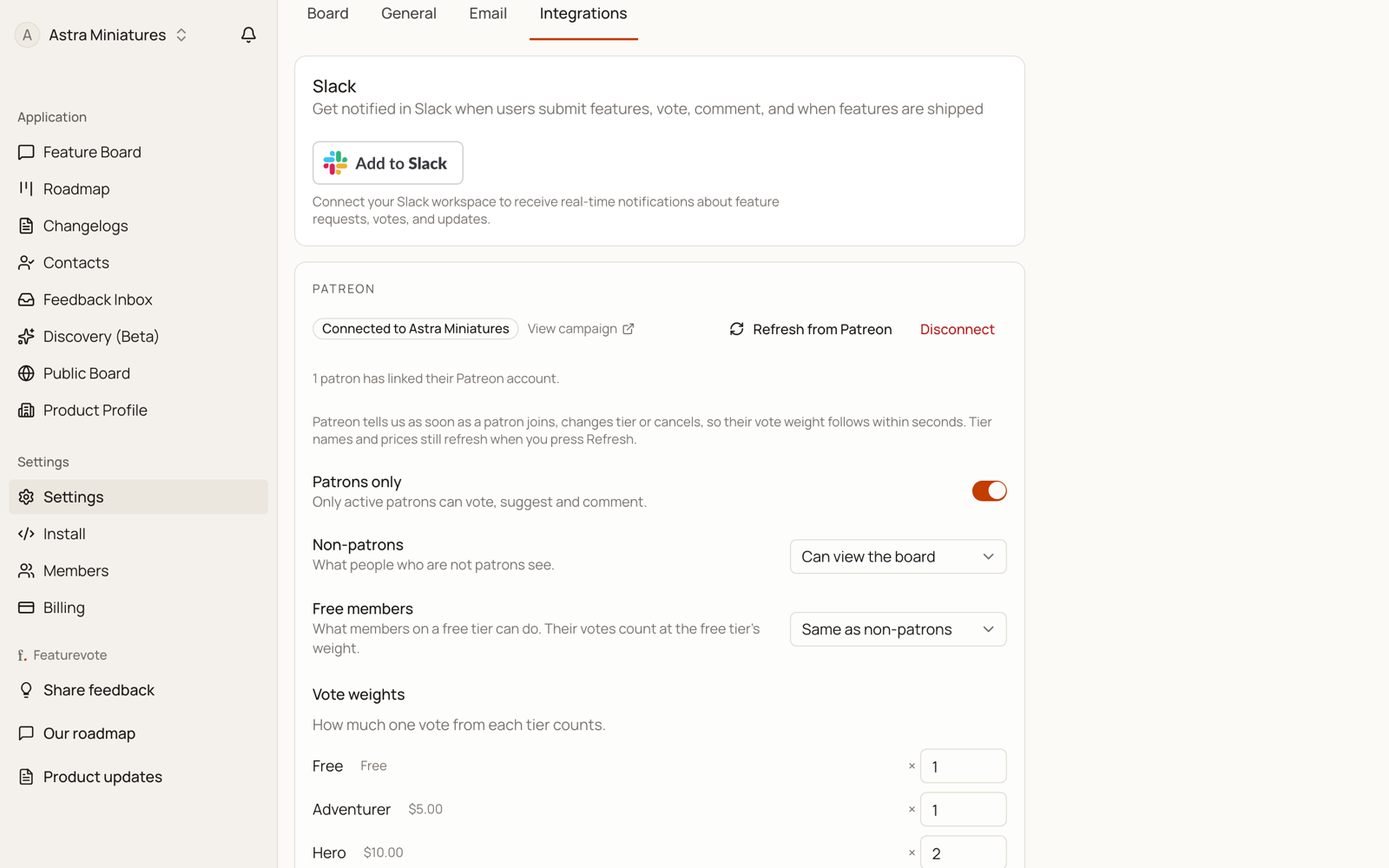Screen dimensions: 1389x868
Task: Click the Install code brackets icon
Action: point(26,534)
